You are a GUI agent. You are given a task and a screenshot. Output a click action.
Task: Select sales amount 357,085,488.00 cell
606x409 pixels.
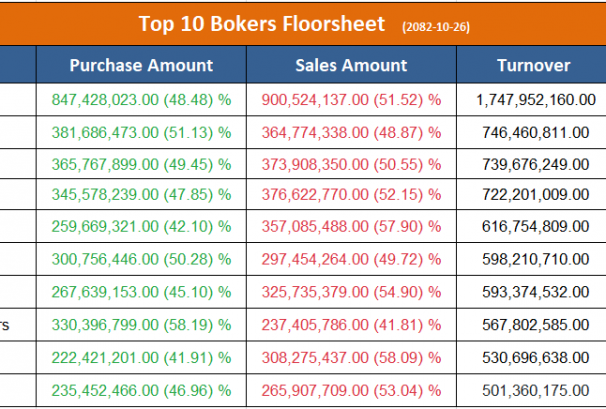[x=351, y=227]
